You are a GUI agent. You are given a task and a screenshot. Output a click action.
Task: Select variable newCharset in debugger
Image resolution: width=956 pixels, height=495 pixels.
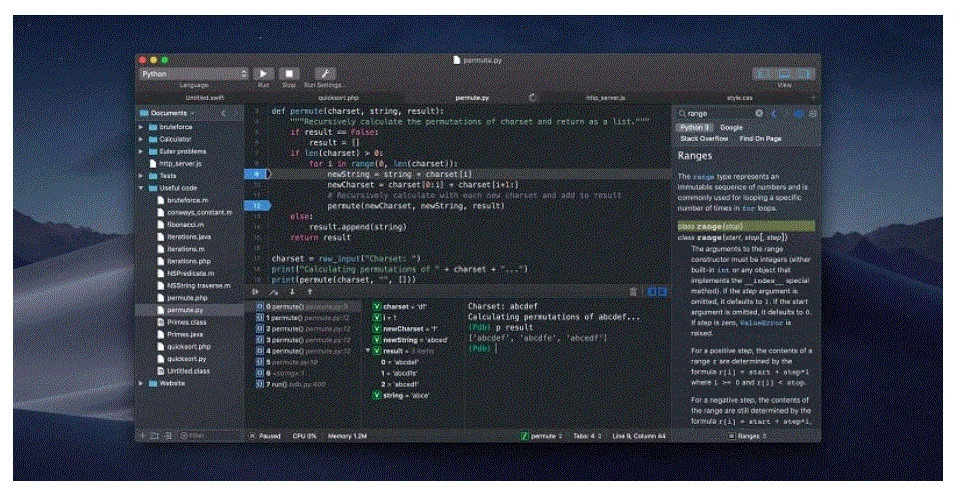(x=406, y=329)
